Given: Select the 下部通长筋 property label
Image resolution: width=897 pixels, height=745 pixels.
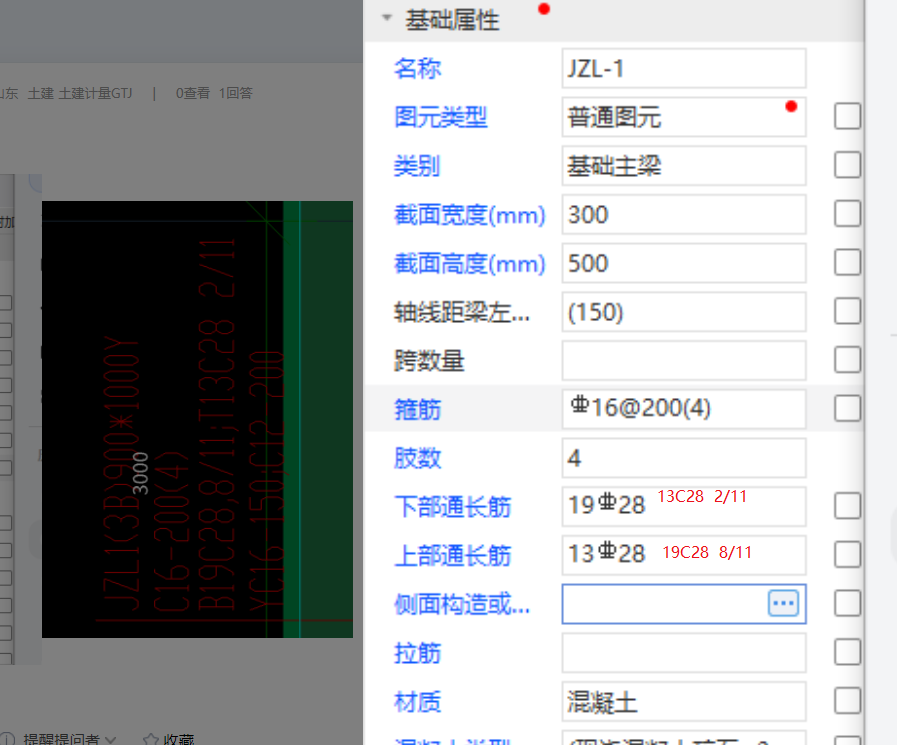Looking at the screenshot, I should point(453,507).
